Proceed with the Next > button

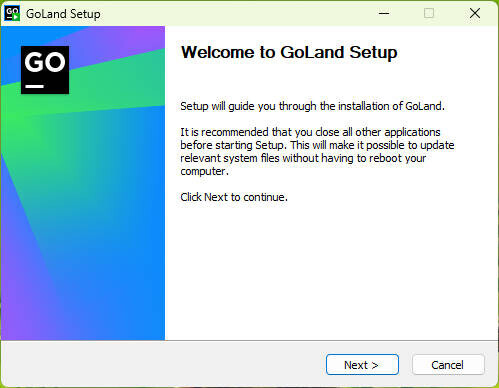click(x=362, y=365)
